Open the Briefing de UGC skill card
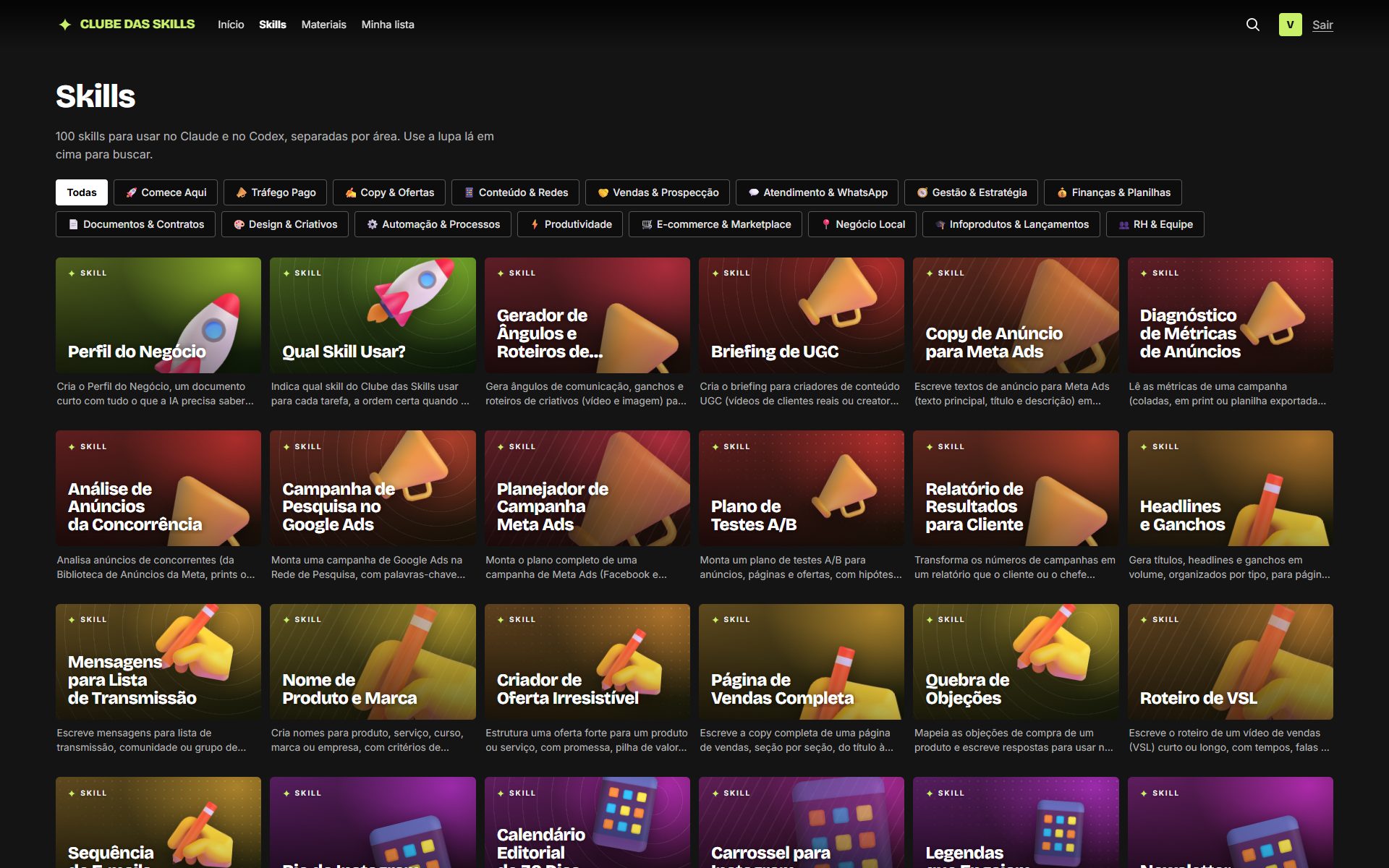Screen dimensions: 1389x868 coord(802,315)
